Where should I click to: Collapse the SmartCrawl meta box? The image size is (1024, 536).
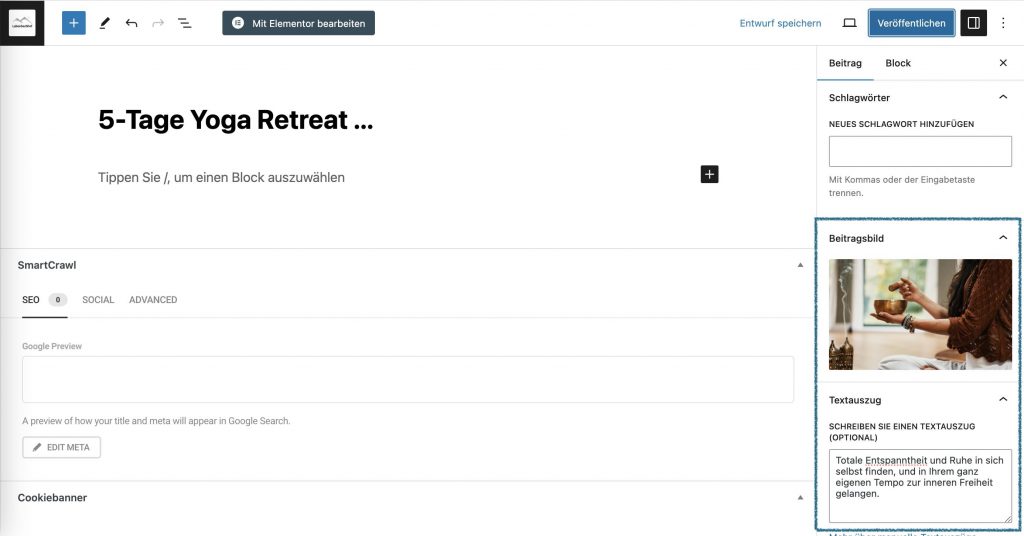[x=800, y=265]
